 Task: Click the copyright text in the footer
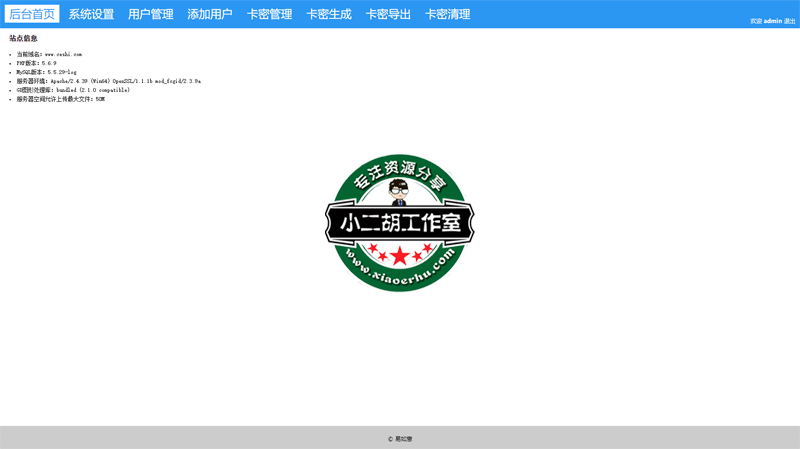400,438
